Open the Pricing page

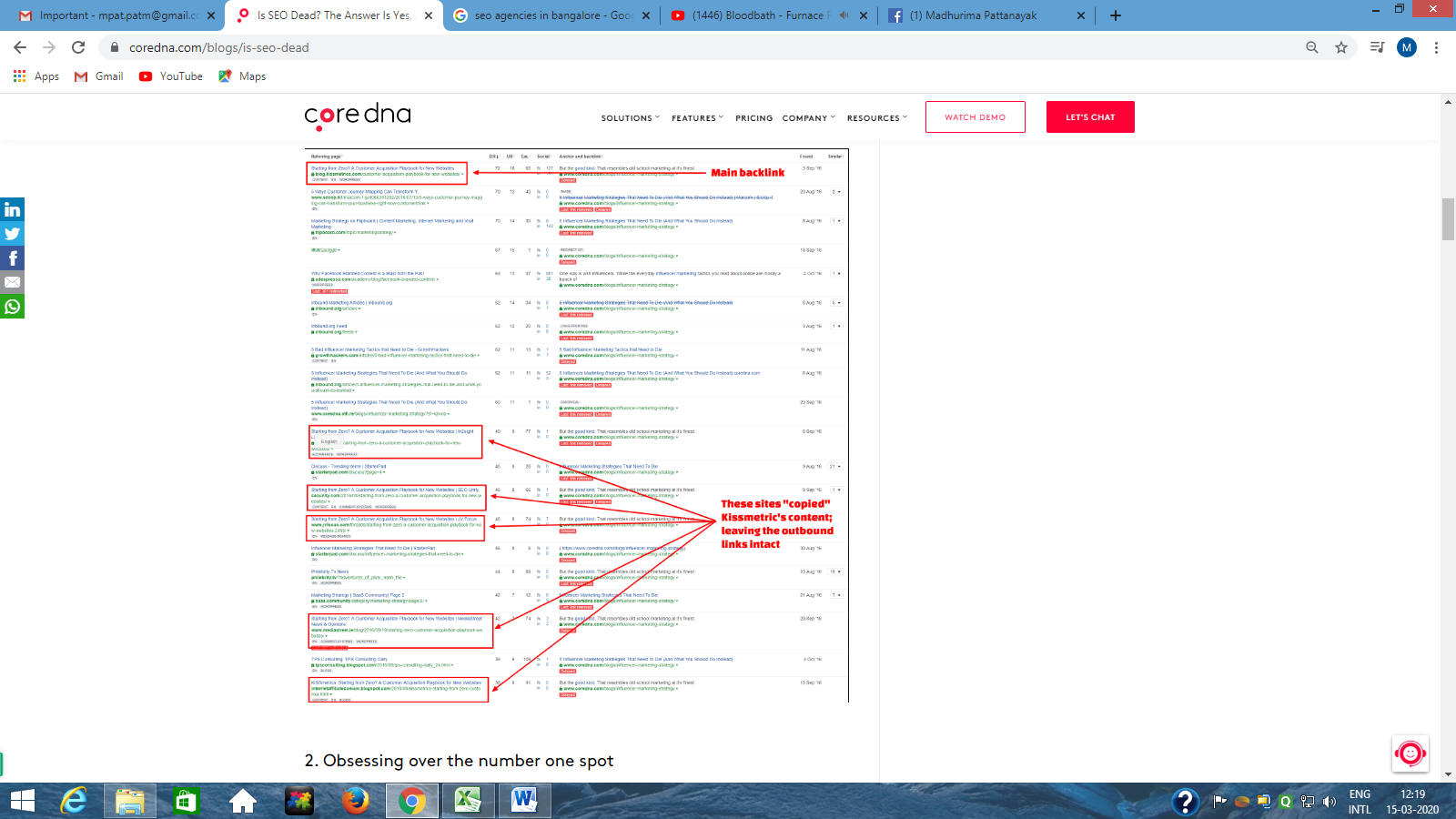[x=754, y=118]
